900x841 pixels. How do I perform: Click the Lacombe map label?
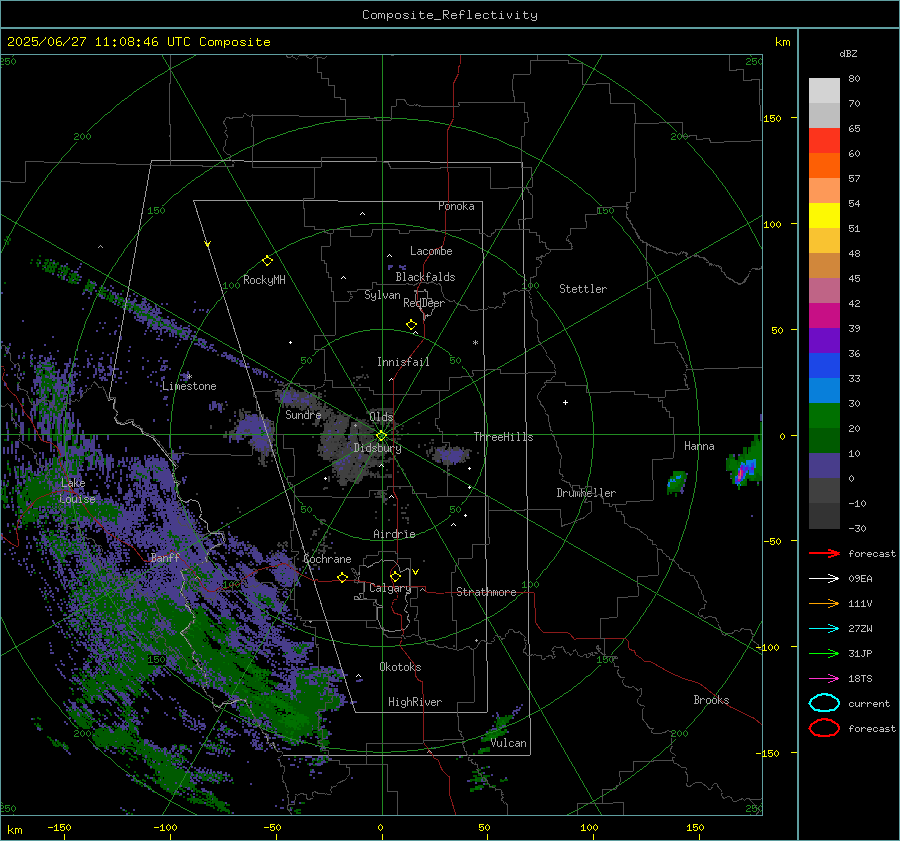(431, 251)
